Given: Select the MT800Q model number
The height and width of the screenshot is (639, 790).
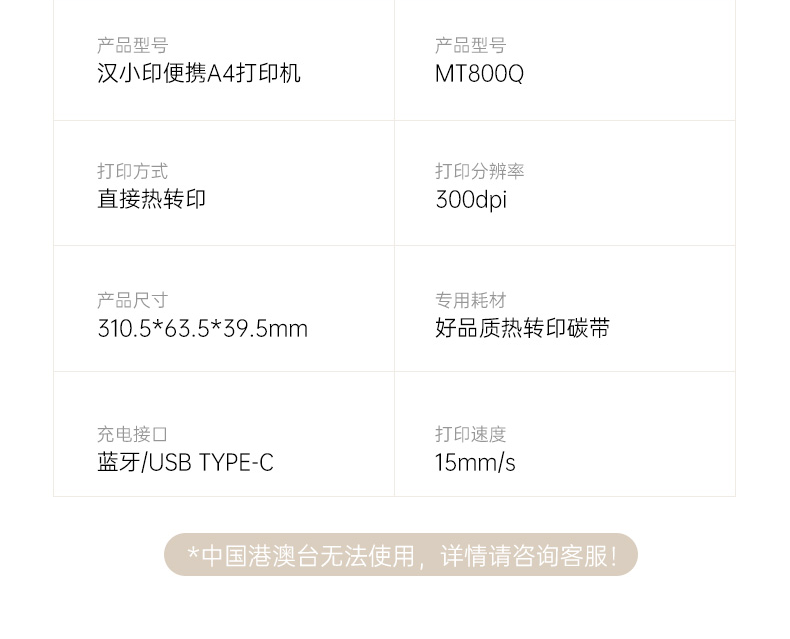Looking at the screenshot, I should (479, 74).
